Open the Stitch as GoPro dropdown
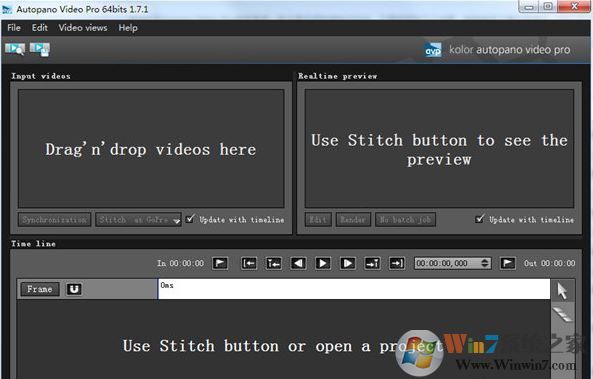The image size is (593, 379). 138,219
